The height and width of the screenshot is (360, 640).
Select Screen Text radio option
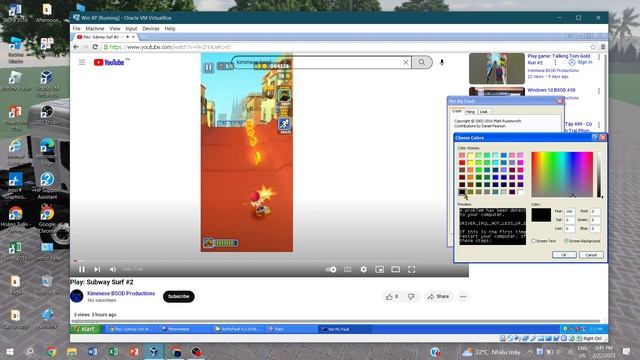544,241
